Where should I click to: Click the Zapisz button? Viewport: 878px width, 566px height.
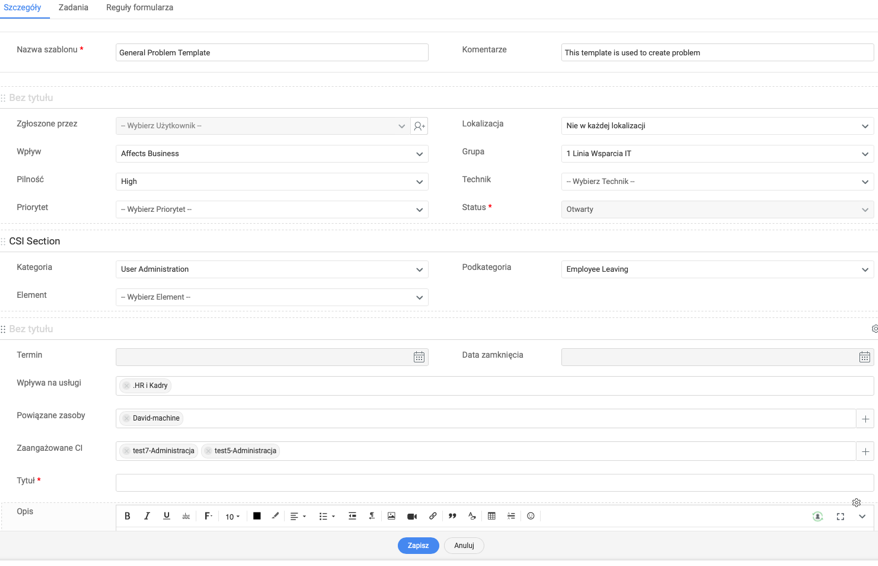pos(418,545)
